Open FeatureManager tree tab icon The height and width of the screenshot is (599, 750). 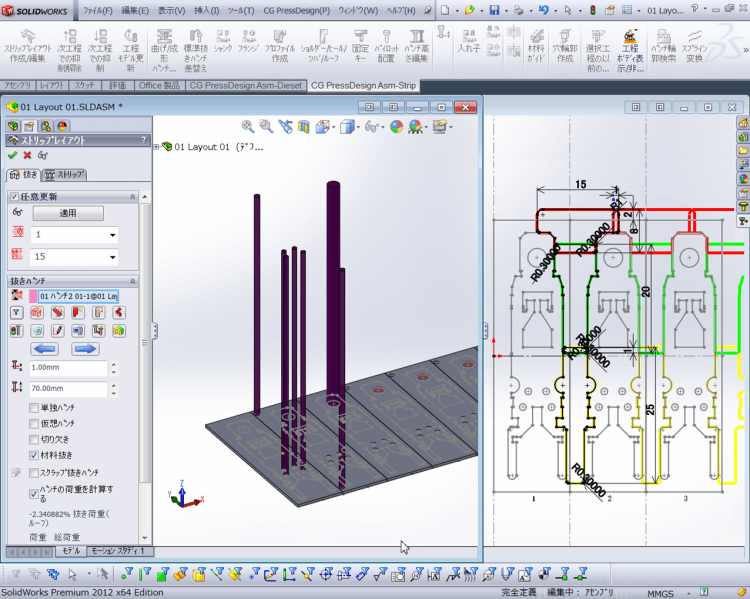(x=13, y=126)
